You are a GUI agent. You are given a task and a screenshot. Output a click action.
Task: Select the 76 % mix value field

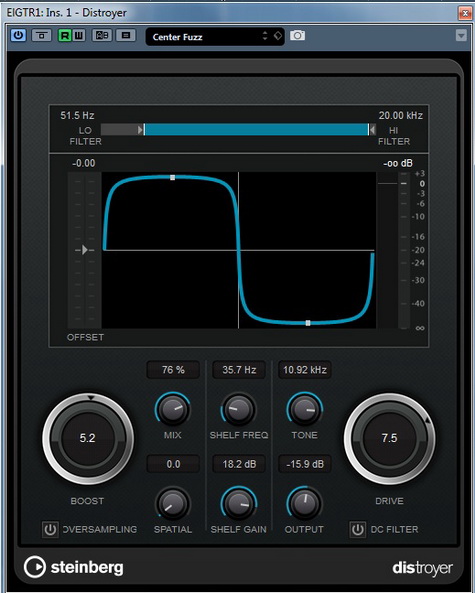[173, 369]
